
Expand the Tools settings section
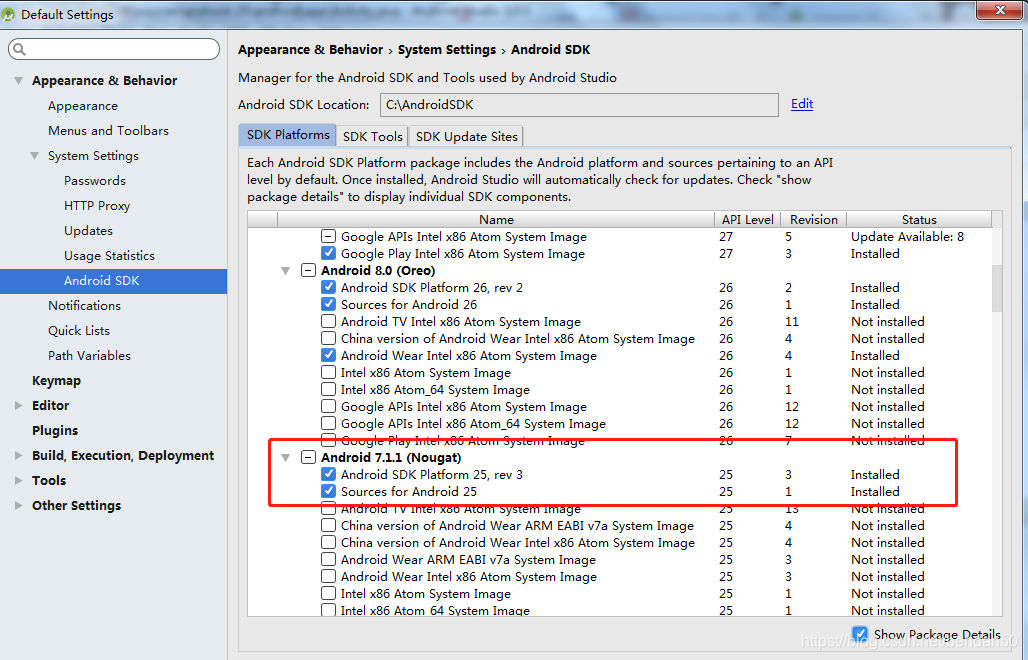tap(18, 480)
